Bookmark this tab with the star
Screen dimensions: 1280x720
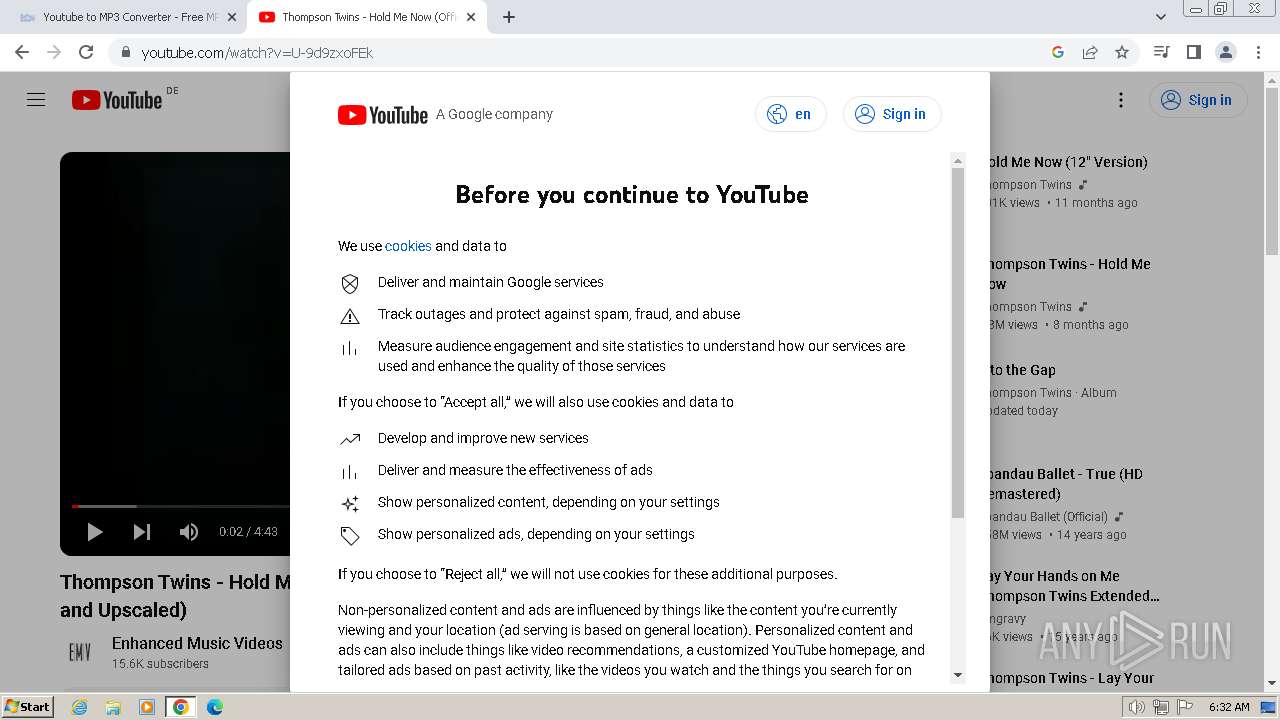1122,52
